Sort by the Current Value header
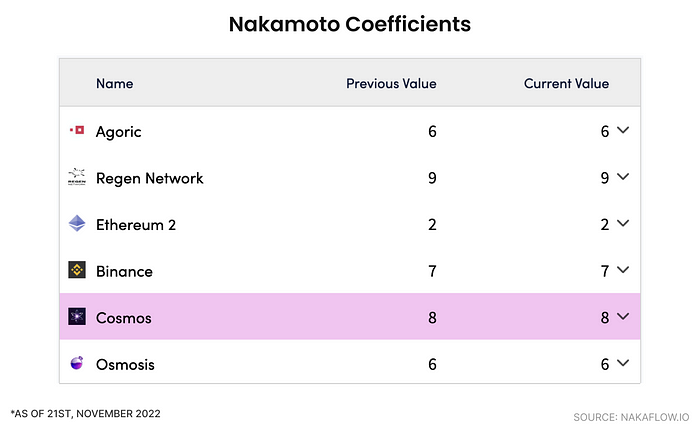 [567, 83]
